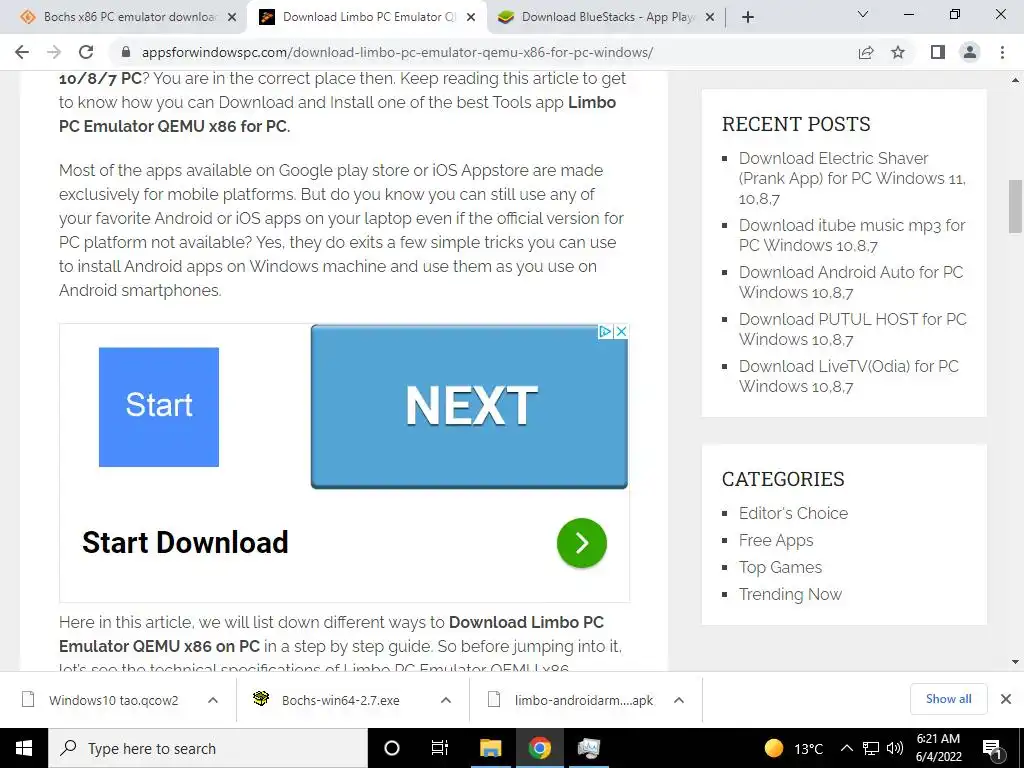Expand options for limbo-androidarm apk download
Image resolution: width=1024 pixels, height=768 pixels.
(x=679, y=700)
